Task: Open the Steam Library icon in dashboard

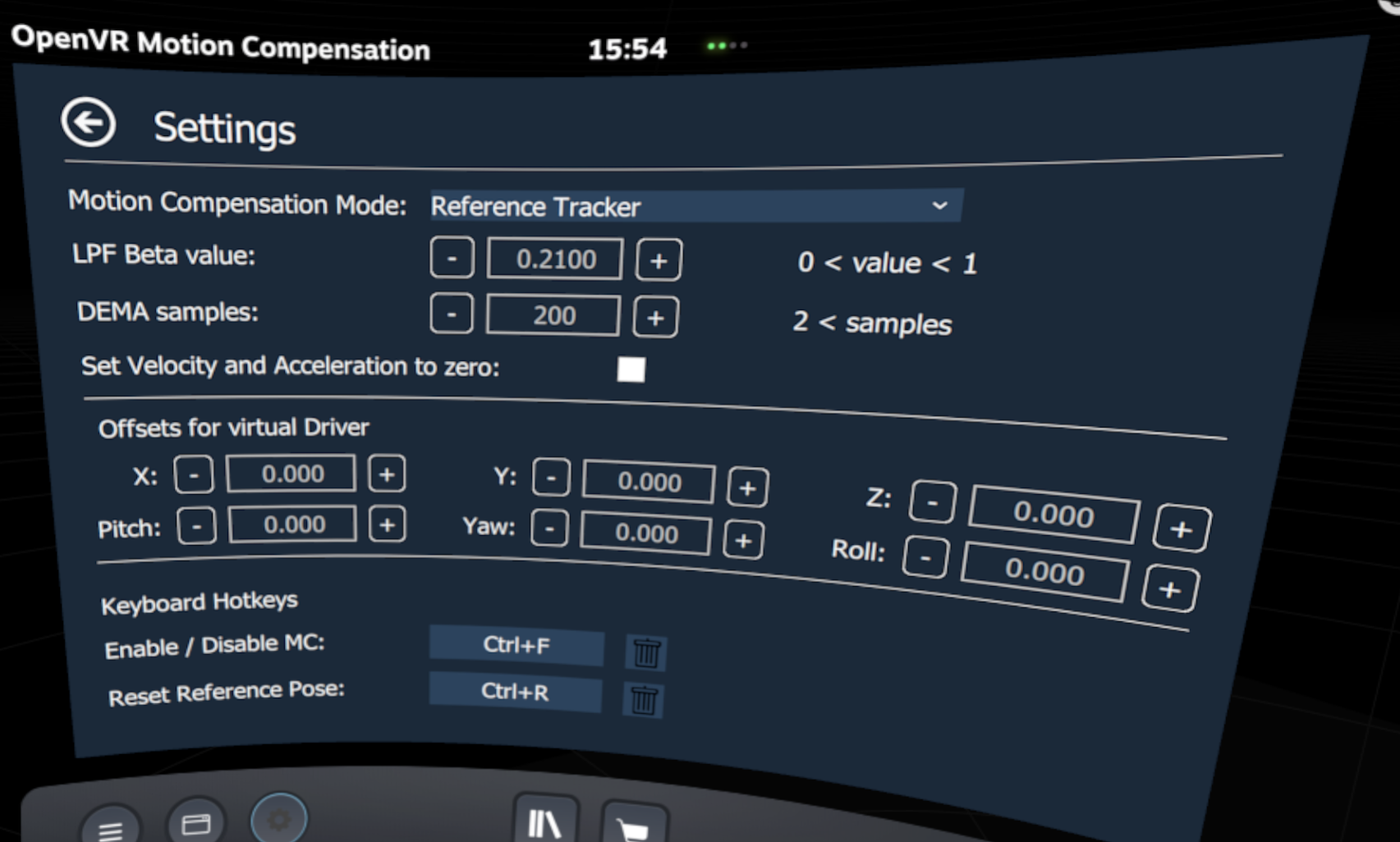Action: tap(545, 821)
